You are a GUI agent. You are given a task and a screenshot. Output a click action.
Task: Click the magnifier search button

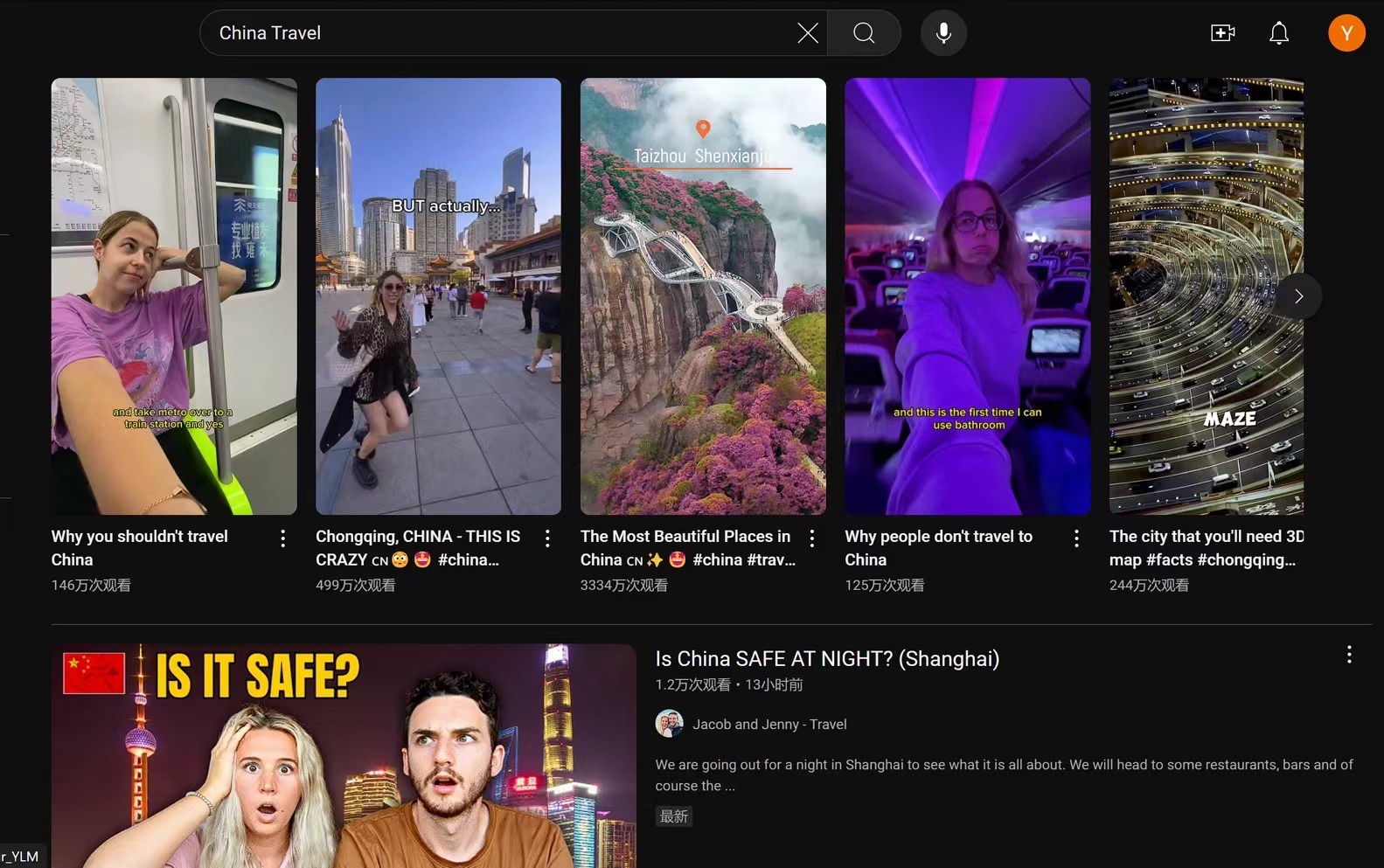click(864, 33)
